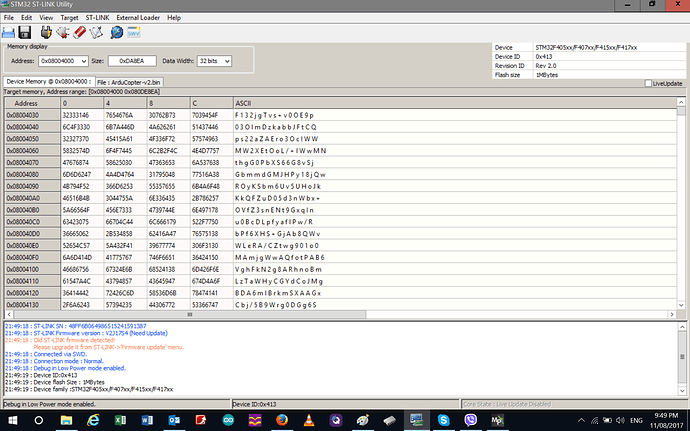The width and height of the screenshot is (690, 431).
Task: Click the blue wrench globe toolbar icon
Action: [x=117, y=33]
